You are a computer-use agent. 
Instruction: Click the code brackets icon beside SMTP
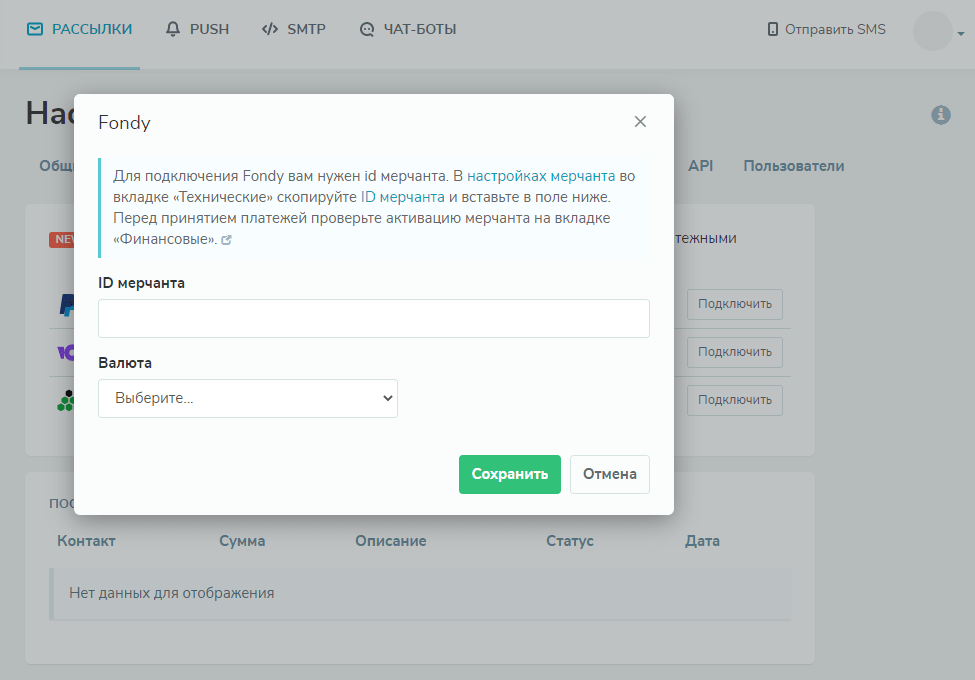point(269,29)
